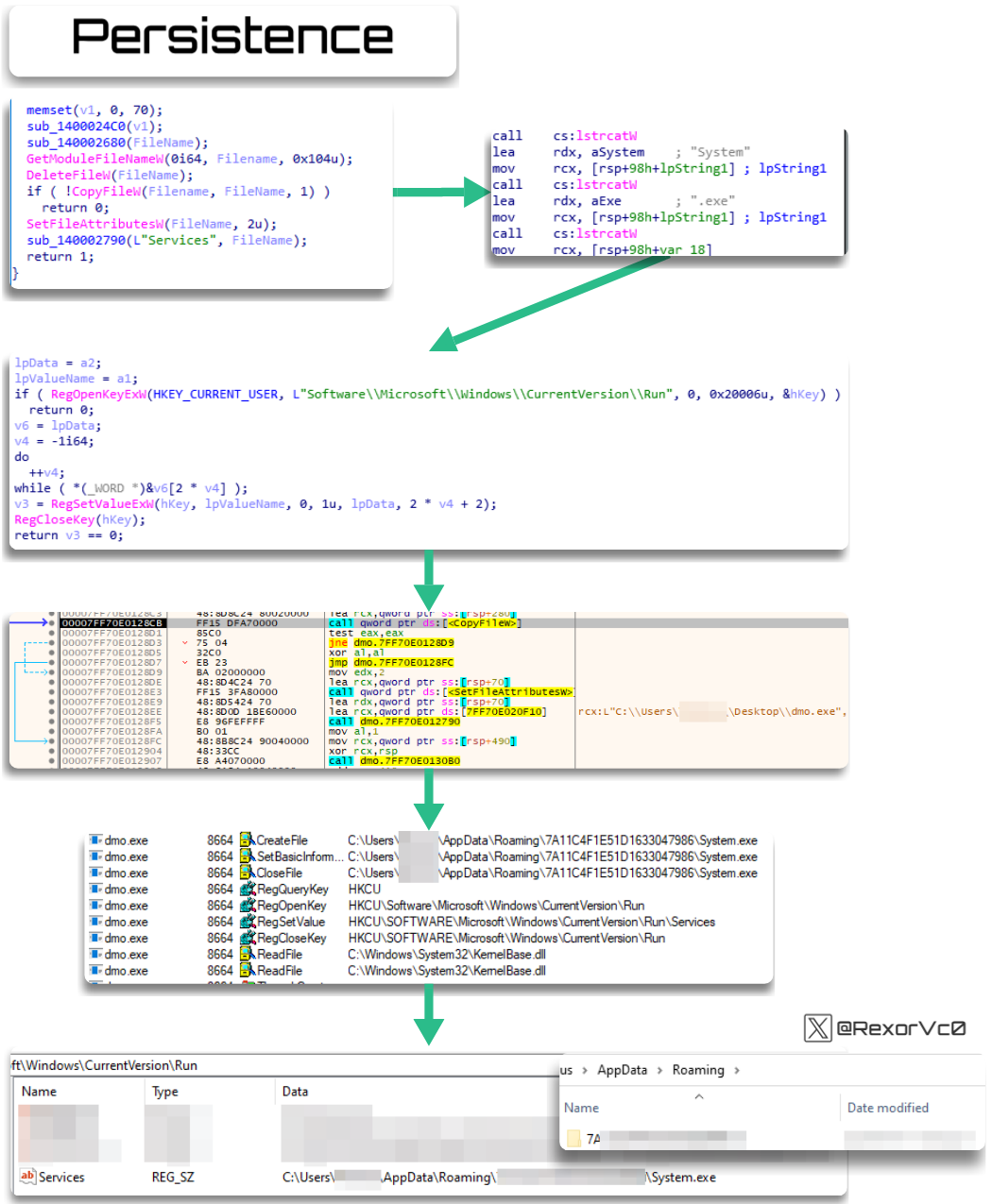Select the Services registry string value icon
The image size is (992, 1204).
click(27, 1177)
